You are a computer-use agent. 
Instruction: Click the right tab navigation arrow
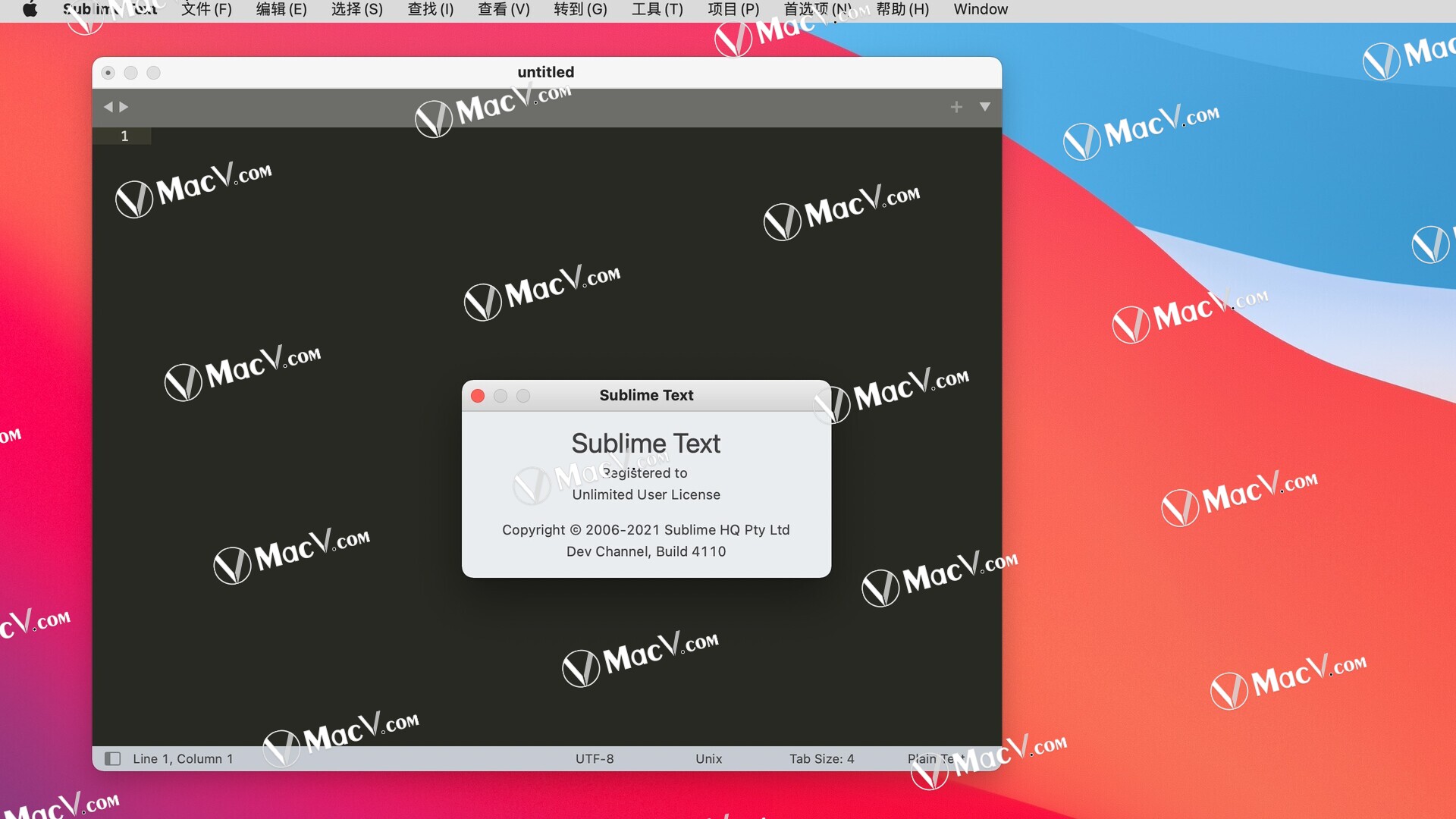124,107
